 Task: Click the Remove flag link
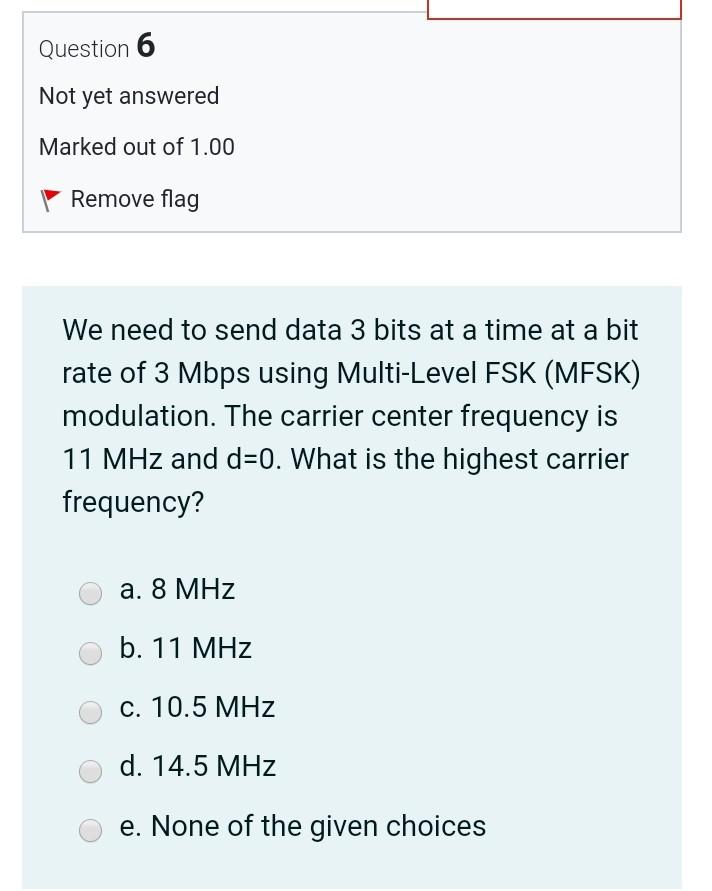point(134,199)
